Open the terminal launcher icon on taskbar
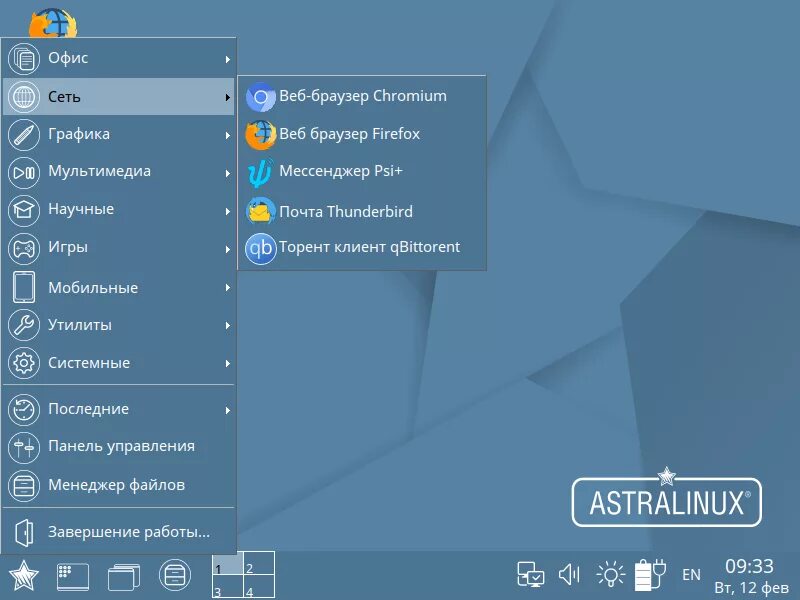800x600 pixels. tap(72, 577)
